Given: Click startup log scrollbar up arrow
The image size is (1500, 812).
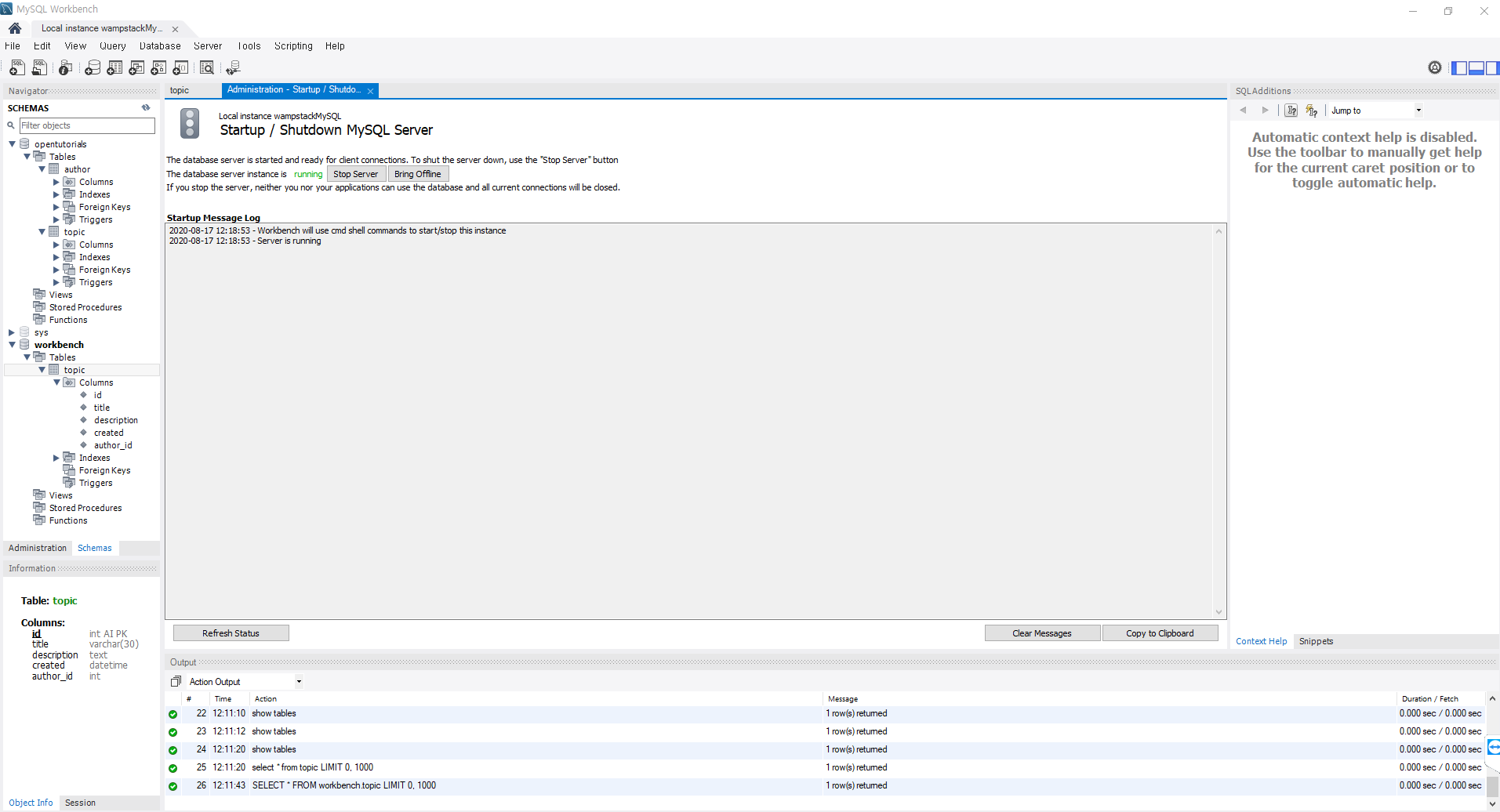Looking at the screenshot, I should pyautogui.click(x=1219, y=231).
